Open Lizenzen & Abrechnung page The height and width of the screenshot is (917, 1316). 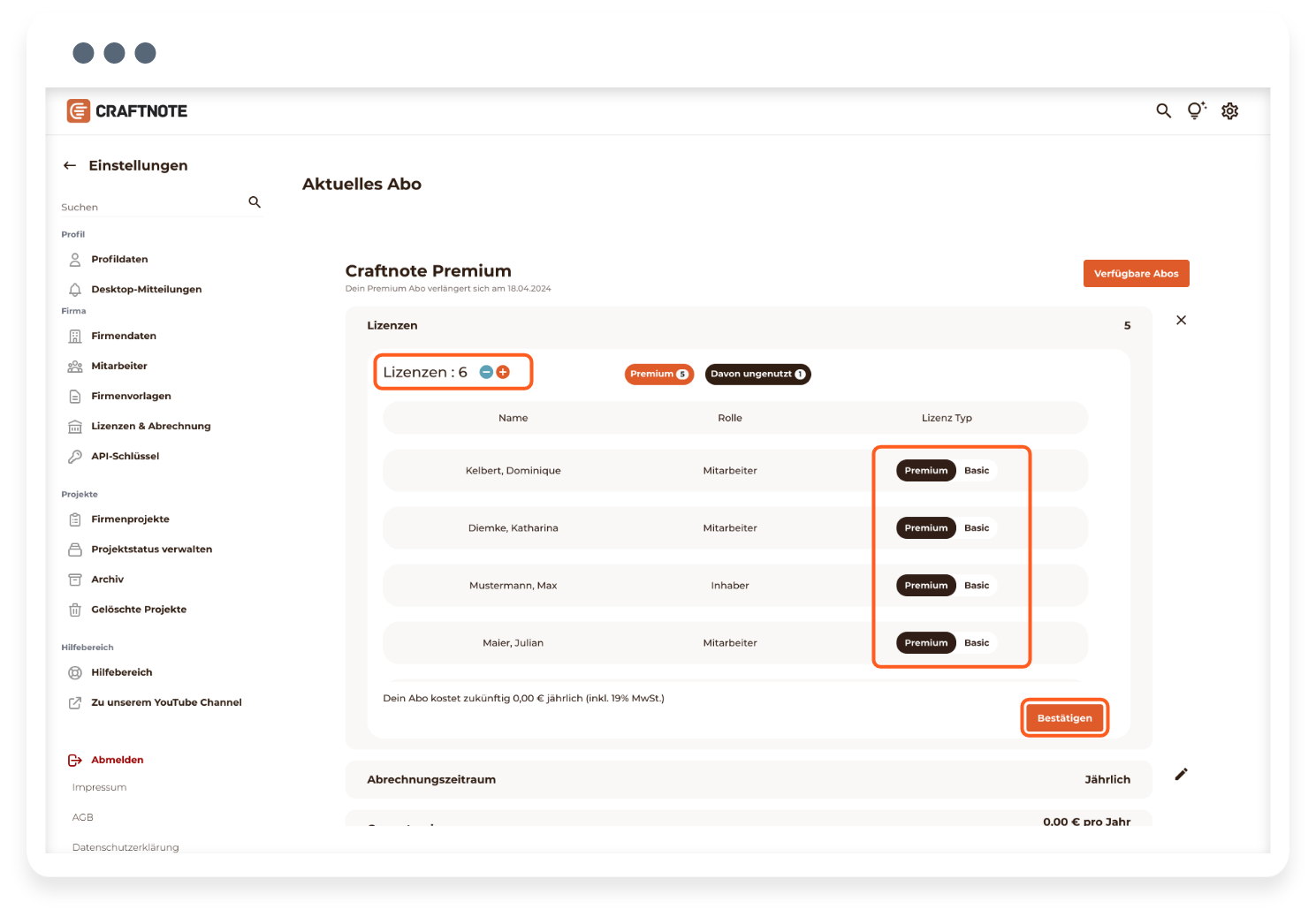[x=151, y=426]
